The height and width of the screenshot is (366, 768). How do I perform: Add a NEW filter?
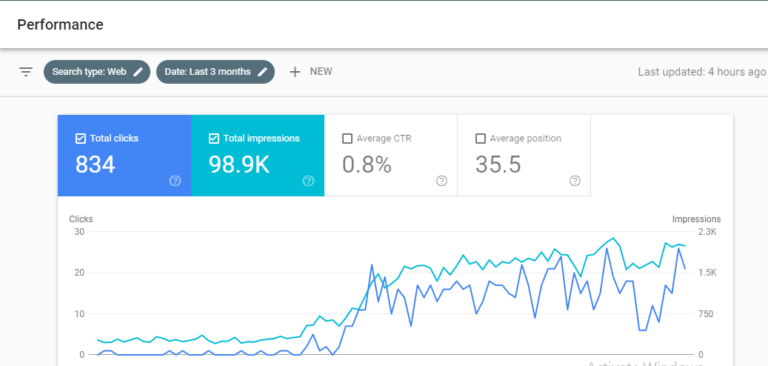pyautogui.click(x=311, y=72)
